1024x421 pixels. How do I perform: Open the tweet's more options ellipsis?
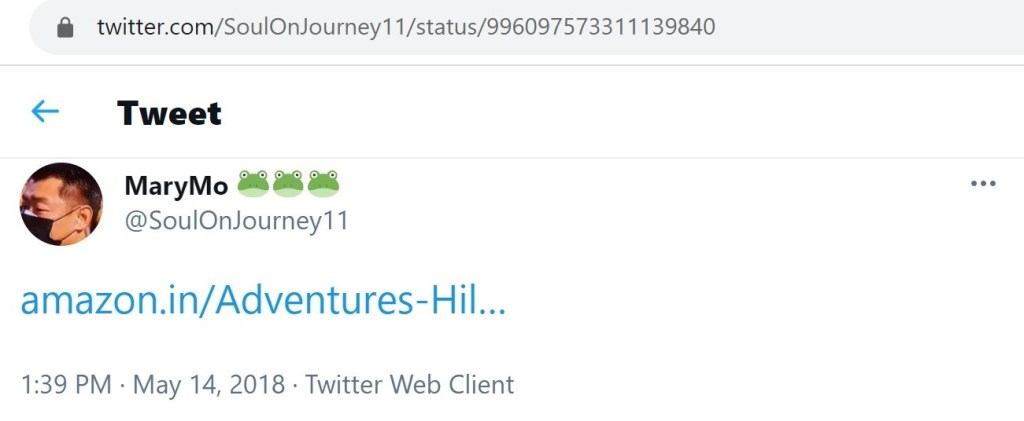click(983, 184)
